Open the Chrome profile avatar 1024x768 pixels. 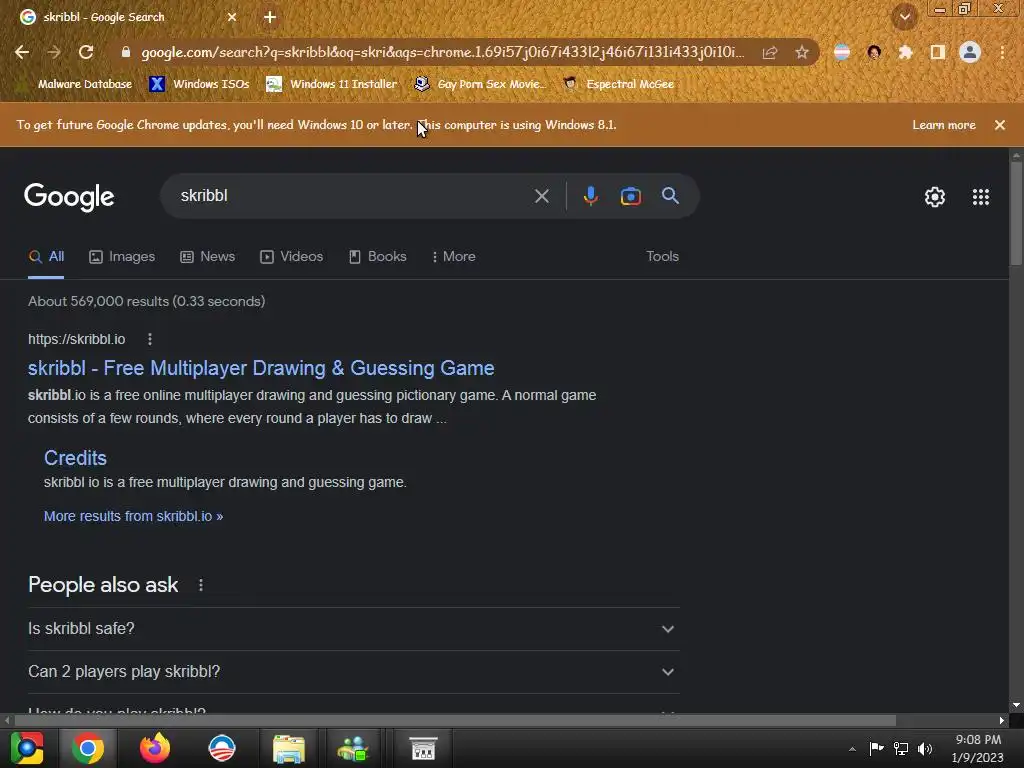point(970,52)
